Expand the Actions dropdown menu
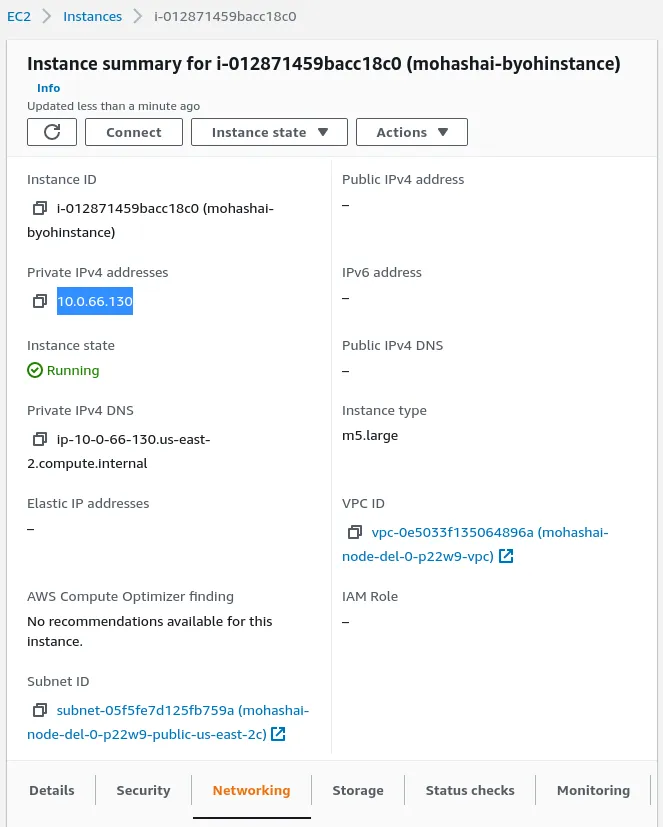The height and width of the screenshot is (827, 663). click(412, 132)
